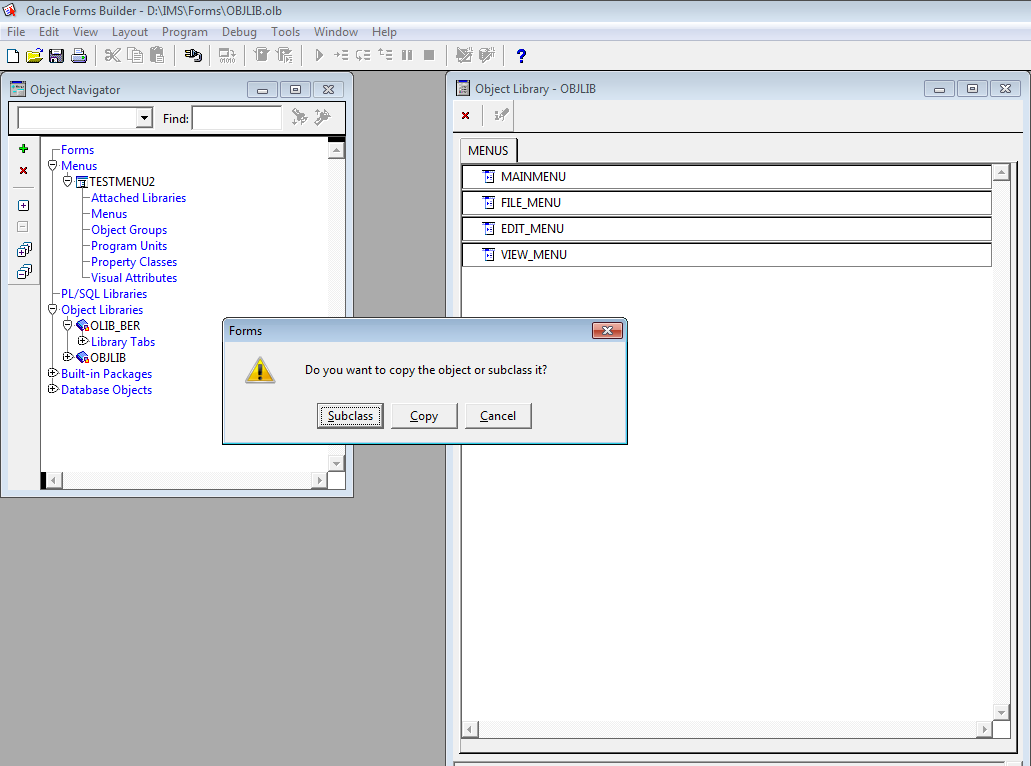Viewport: 1031px width, 766px height.
Task: Click the Layout Wizard toolbar icon
Action: pyautogui.click(x=464, y=55)
